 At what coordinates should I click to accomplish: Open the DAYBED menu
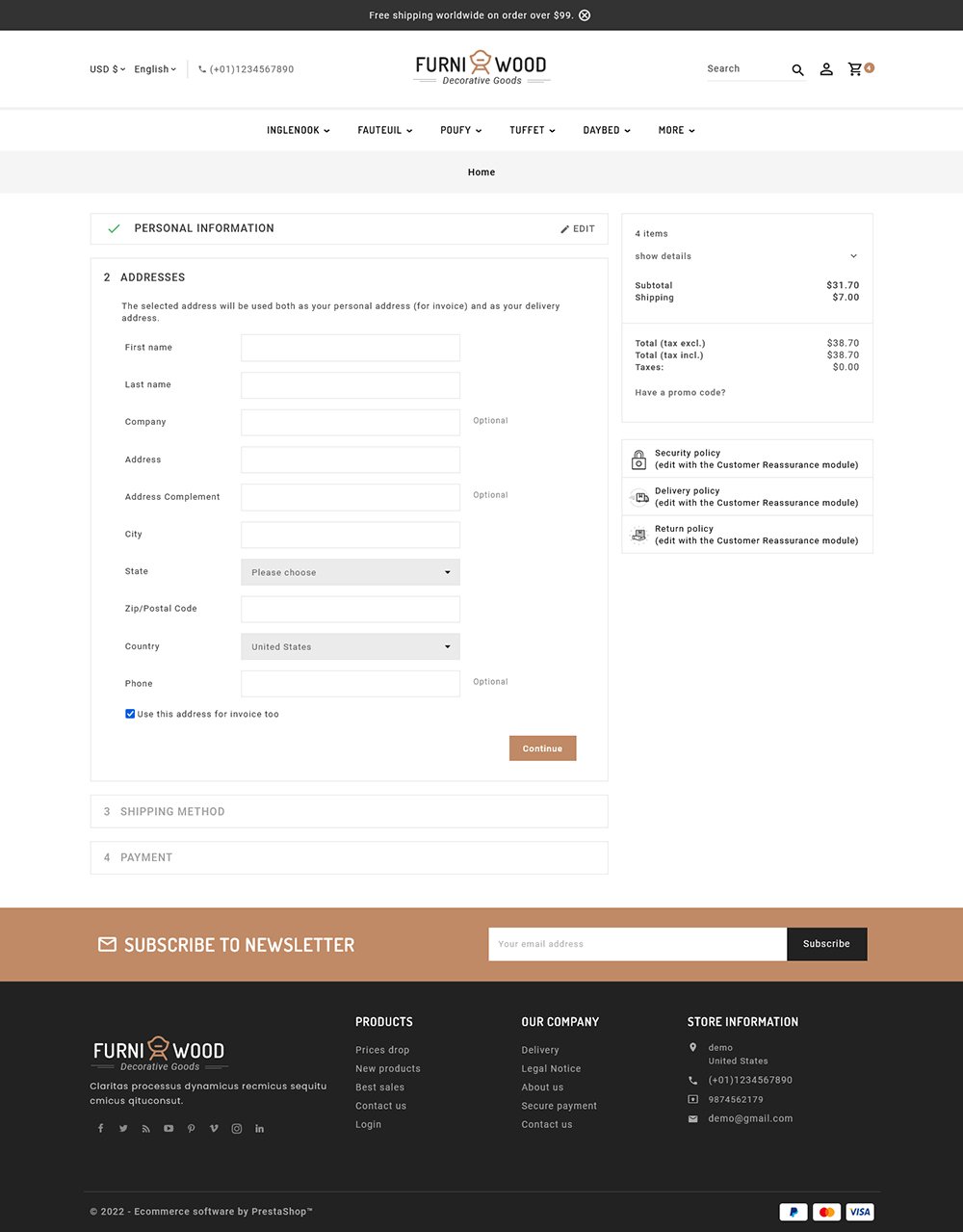[x=605, y=130]
